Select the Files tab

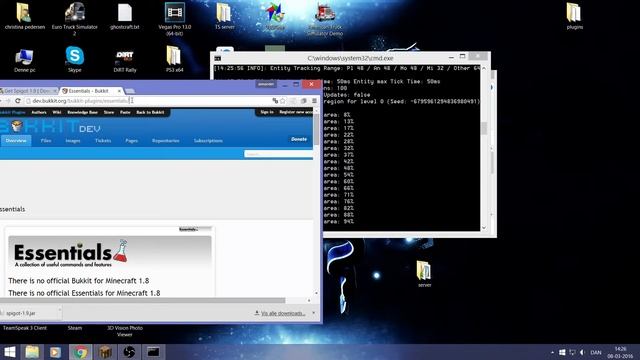46,140
